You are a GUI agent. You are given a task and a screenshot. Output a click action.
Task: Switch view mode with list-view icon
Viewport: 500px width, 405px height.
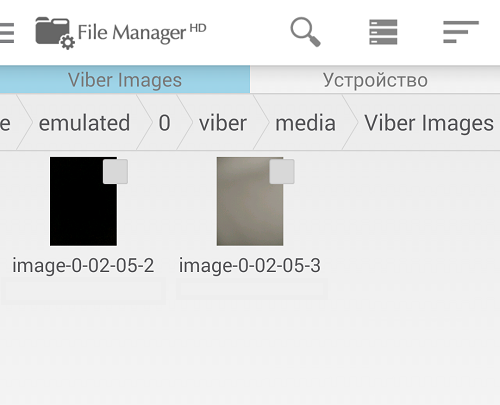383,32
